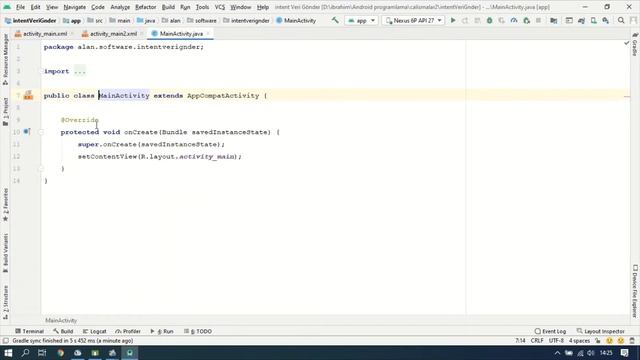Toggle the 2: Favorites tool window

coord(5,205)
